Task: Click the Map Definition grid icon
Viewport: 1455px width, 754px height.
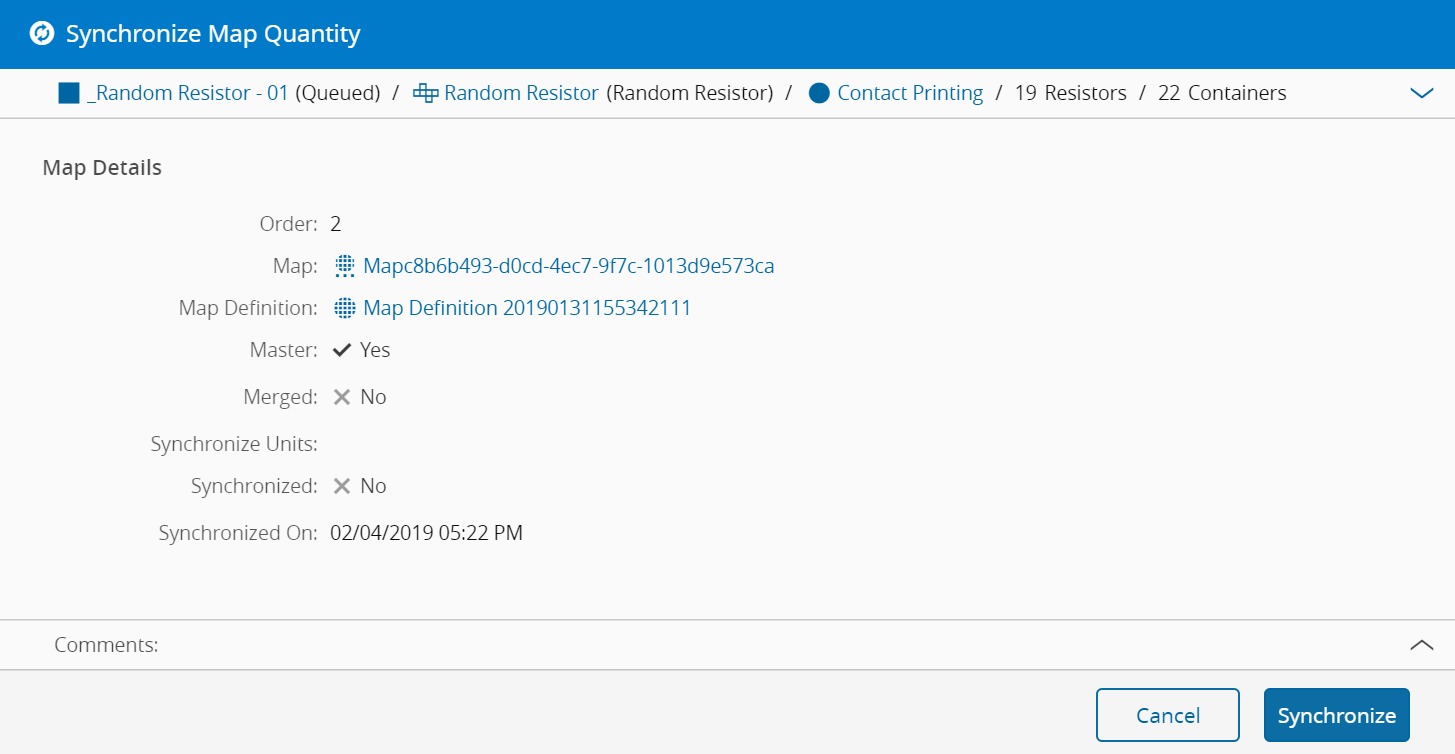Action: (x=345, y=308)
